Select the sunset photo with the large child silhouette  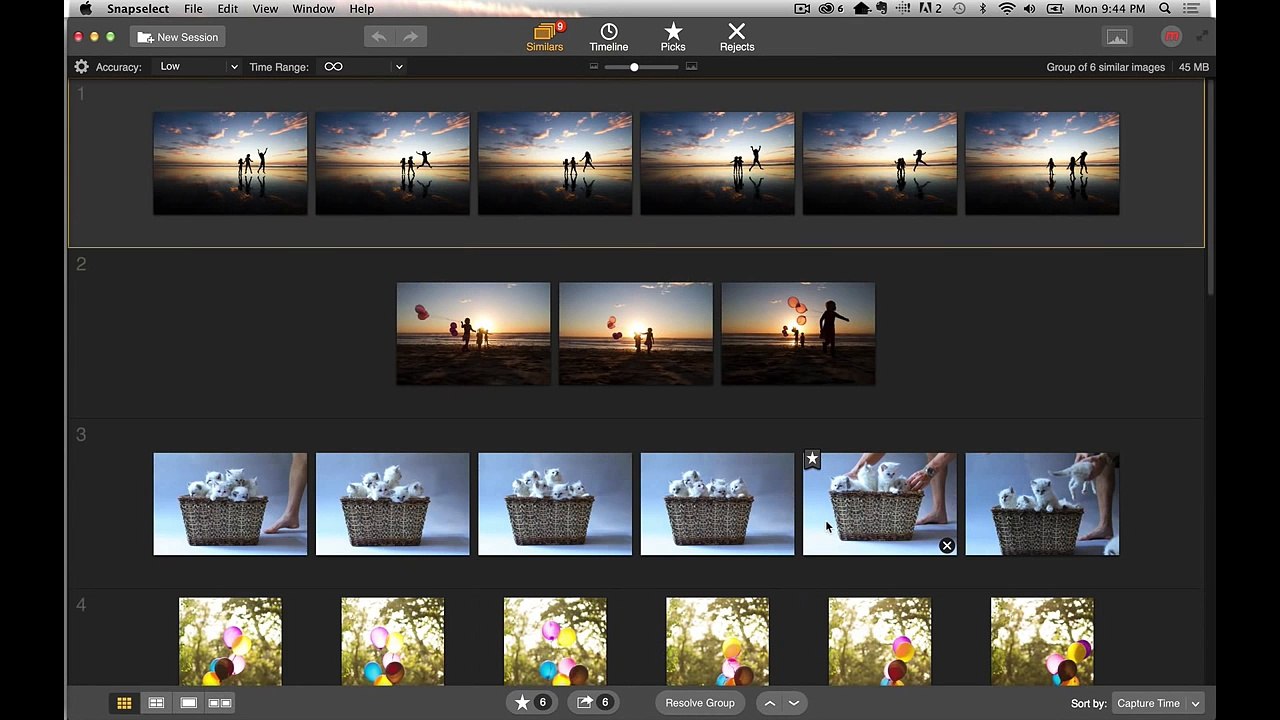coord(798,333)
